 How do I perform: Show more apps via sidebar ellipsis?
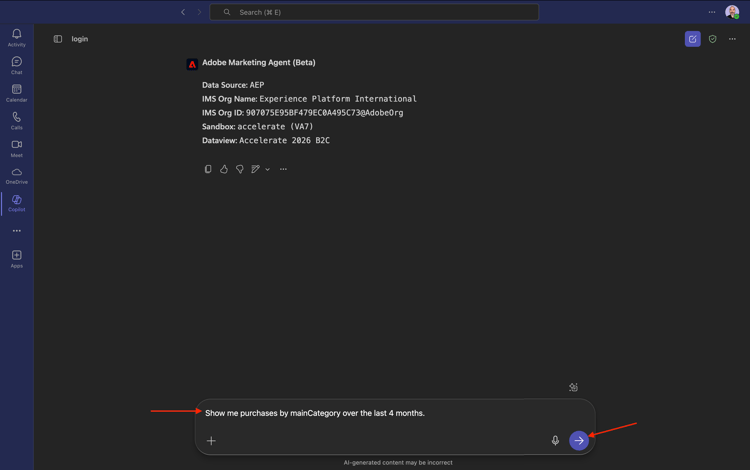[x=17, y=230]
